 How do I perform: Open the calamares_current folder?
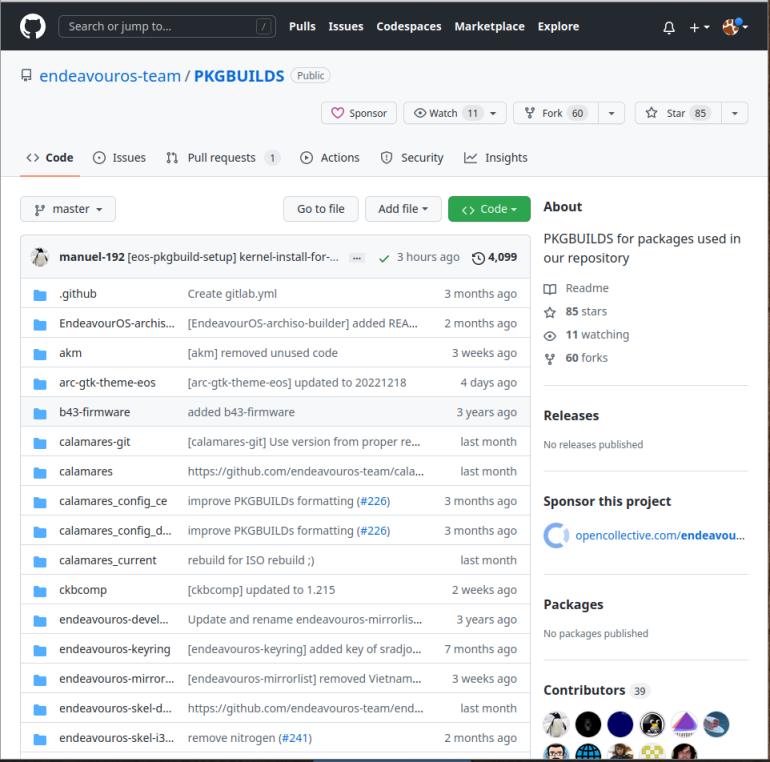pos(108,560)
